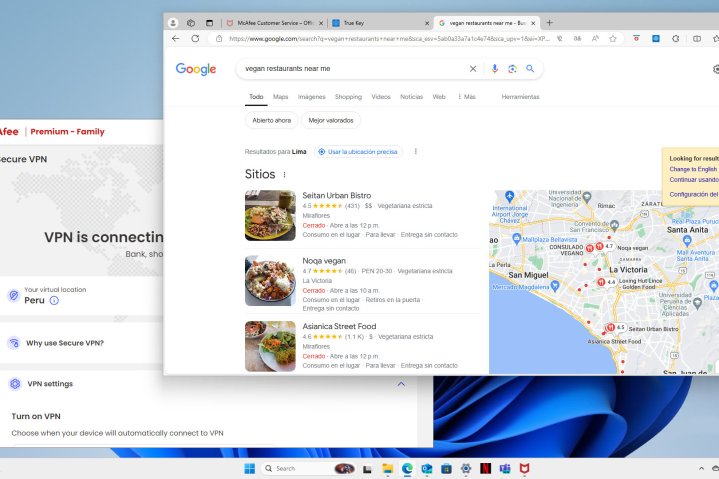Viewport: 719px width, 479px height.
Task: Click the magnifier search button in Google
Action: pos(530,69)
